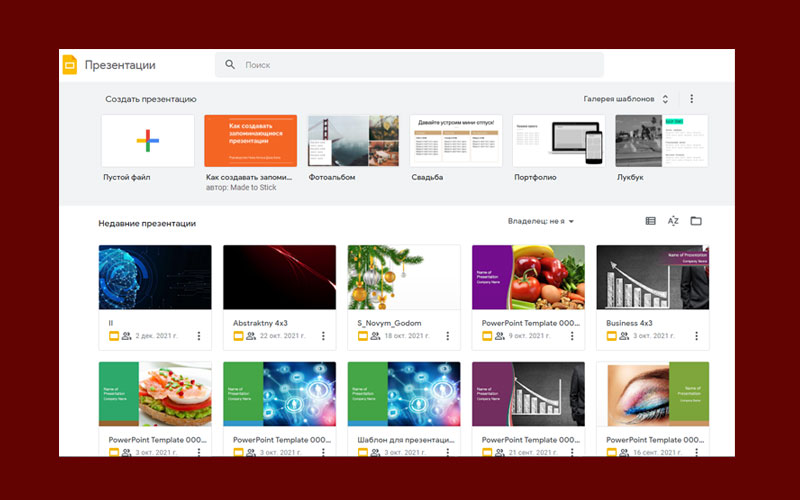This screenshot has height=500, width=800.
Task: Click the Abstraktny 4x3 file name
Action: point(260,323)
